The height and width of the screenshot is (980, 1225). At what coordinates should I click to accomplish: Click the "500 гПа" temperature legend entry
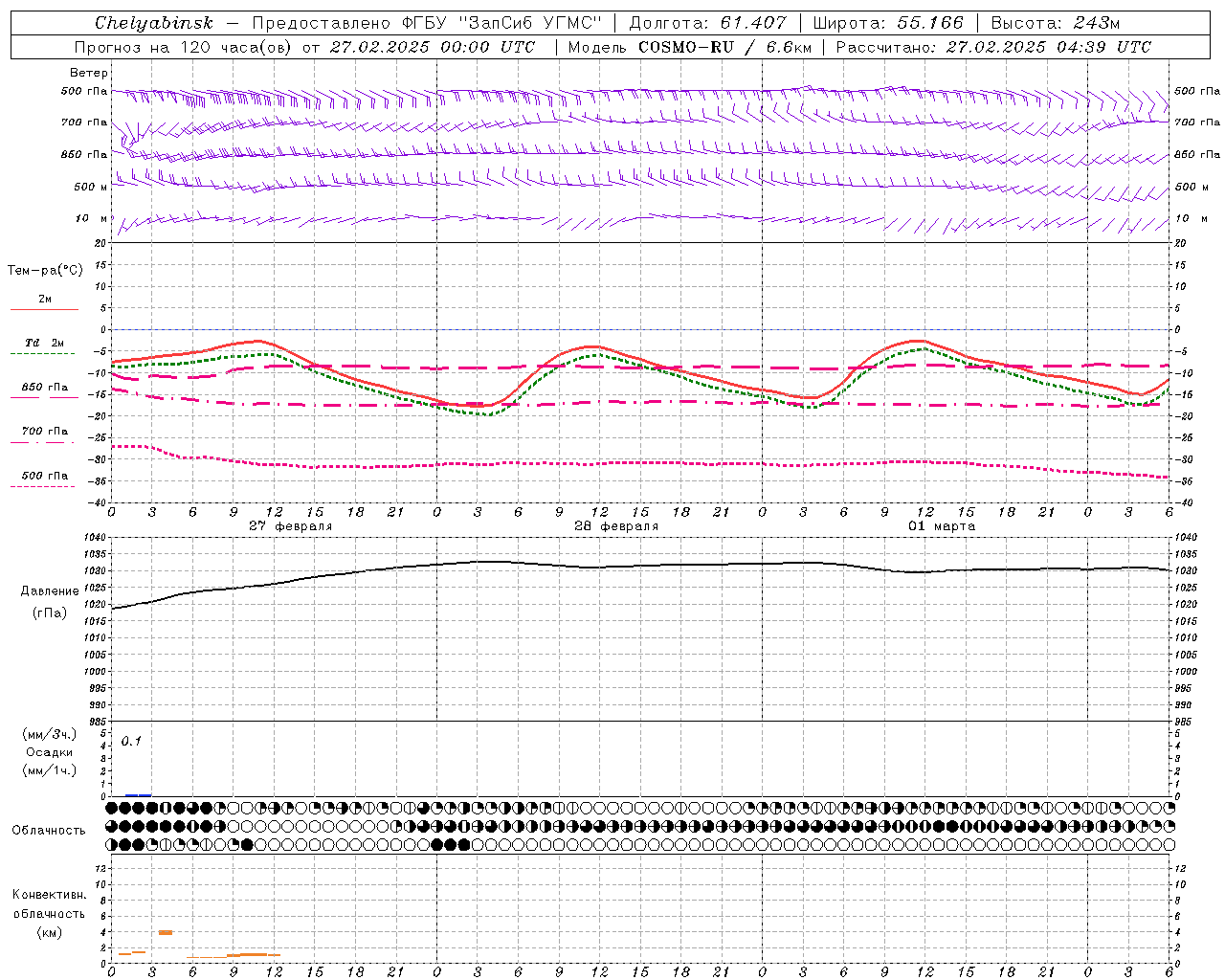(45, 476)
